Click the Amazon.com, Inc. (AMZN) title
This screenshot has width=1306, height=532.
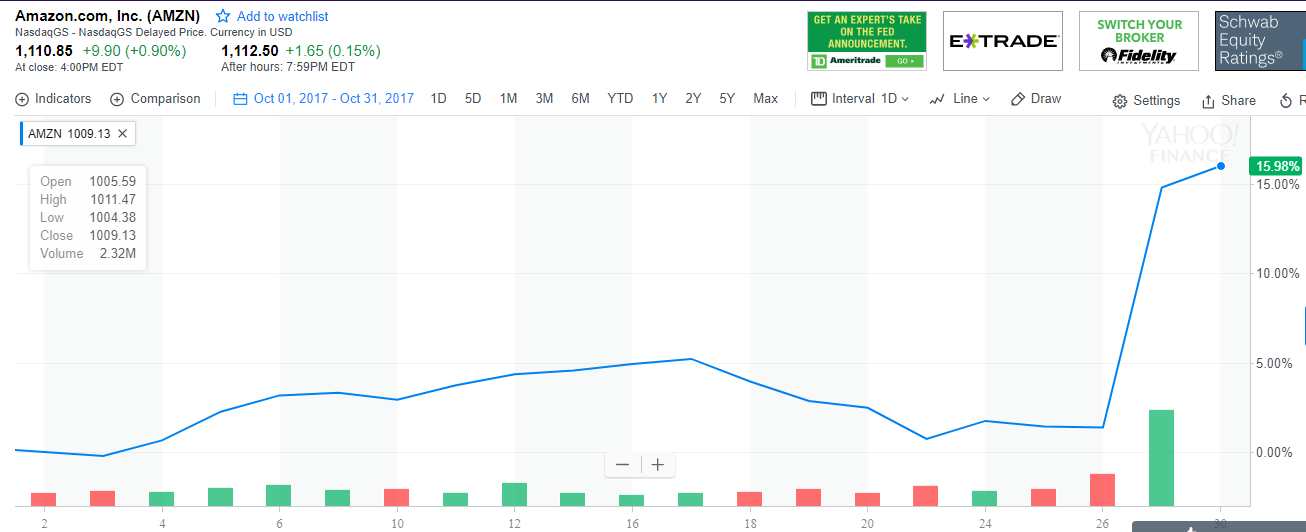click(x=107, y=16)
